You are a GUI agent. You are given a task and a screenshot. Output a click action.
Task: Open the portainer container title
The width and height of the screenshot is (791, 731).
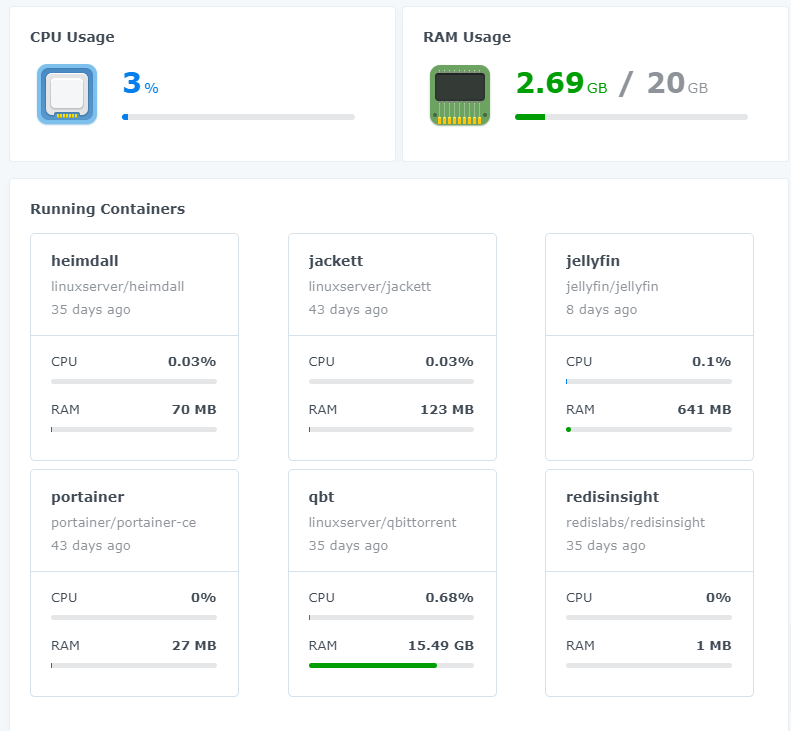click(87, 497)
